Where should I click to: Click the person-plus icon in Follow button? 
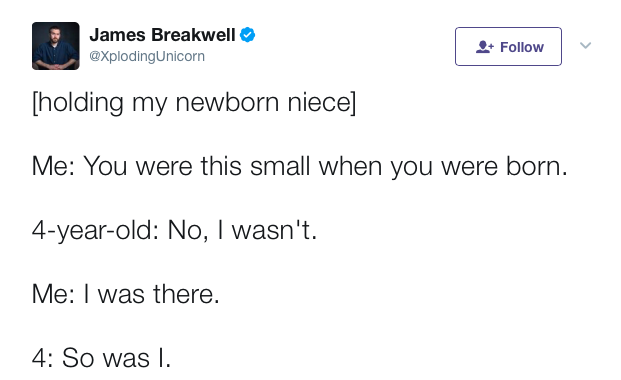484,47
